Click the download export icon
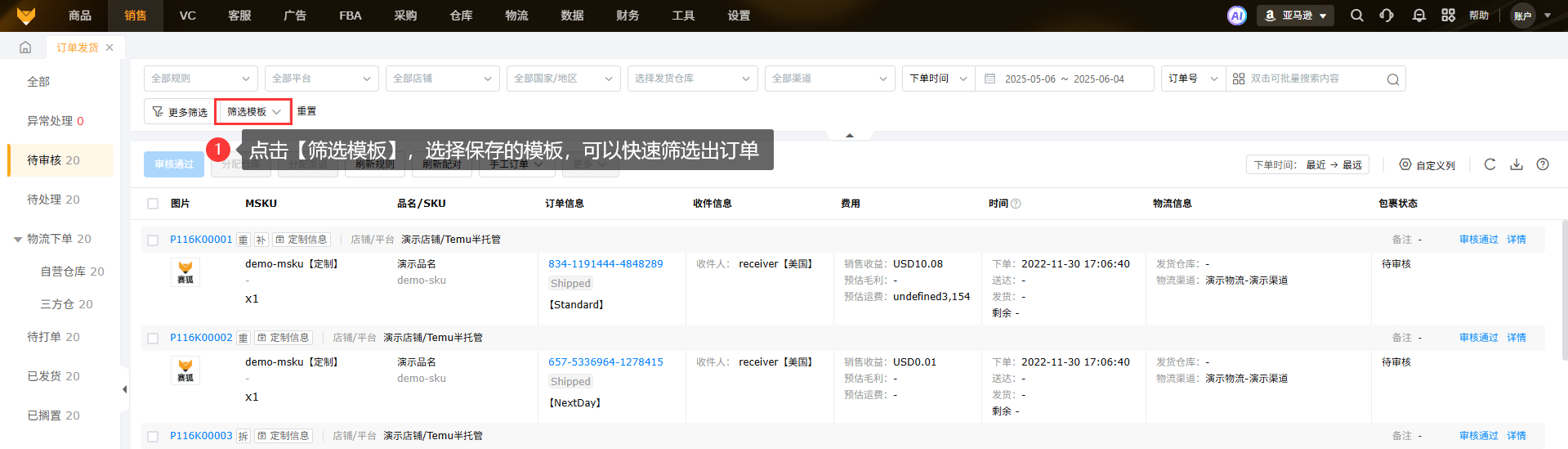Viewport: 1568px width, 449px height. pyautogui.click(x=1517, y=164)
